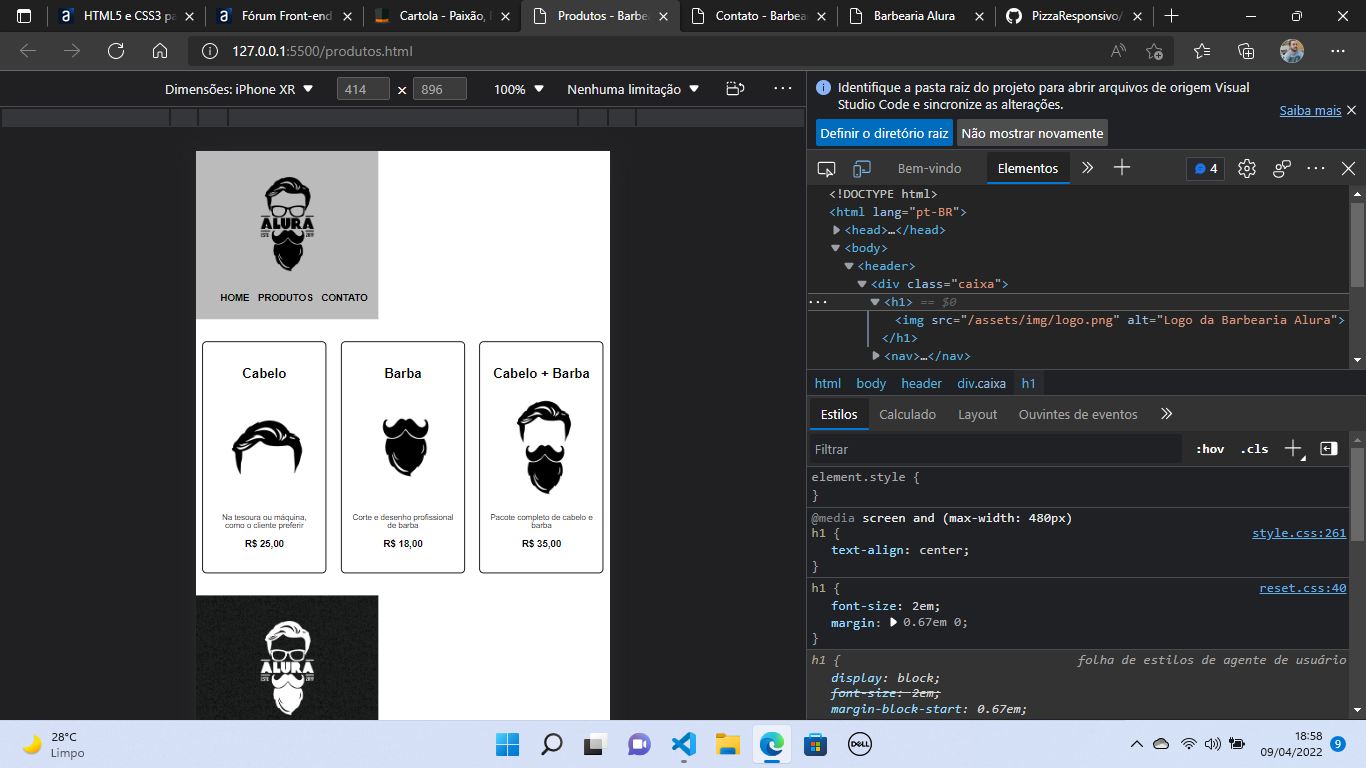The width and height of the screenshot is (1366, 768).
Task: Dismiss the root folder info bar
Action: pos(1351,110)
